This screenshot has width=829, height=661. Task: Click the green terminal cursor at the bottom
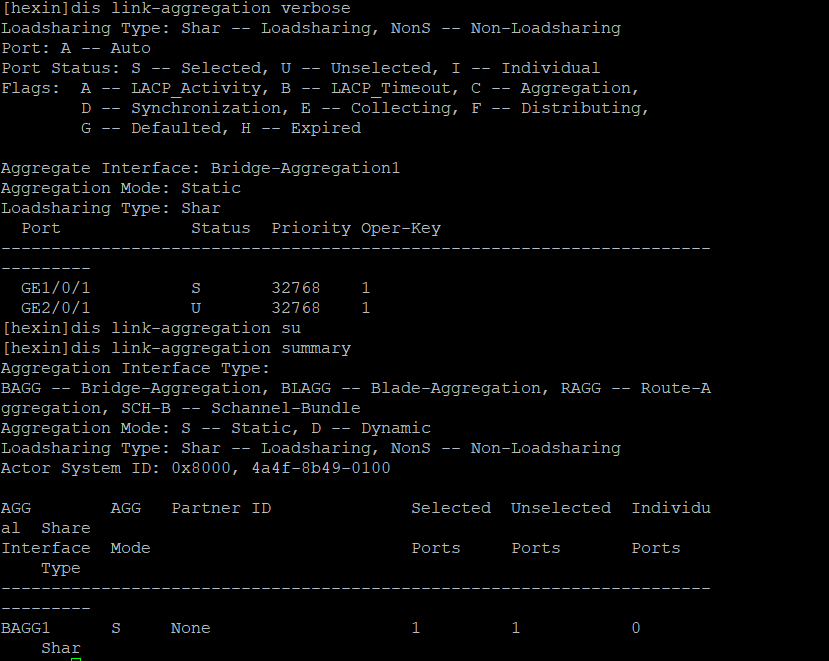pos(76,657)
